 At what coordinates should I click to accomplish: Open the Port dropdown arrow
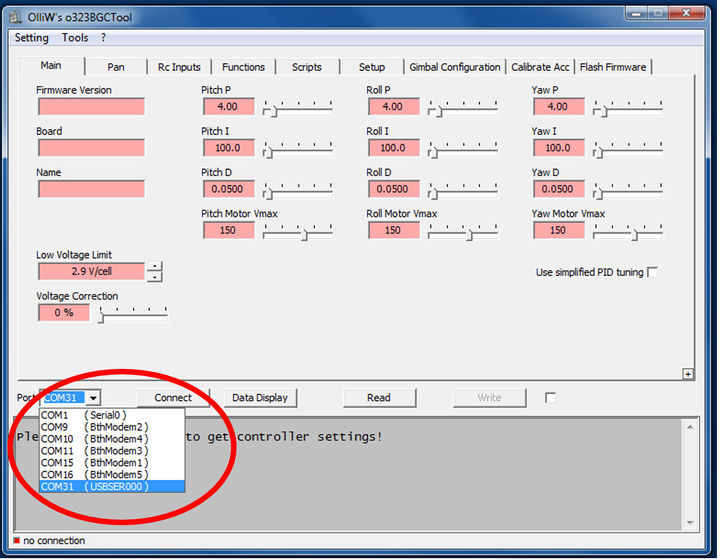point(93,397)
